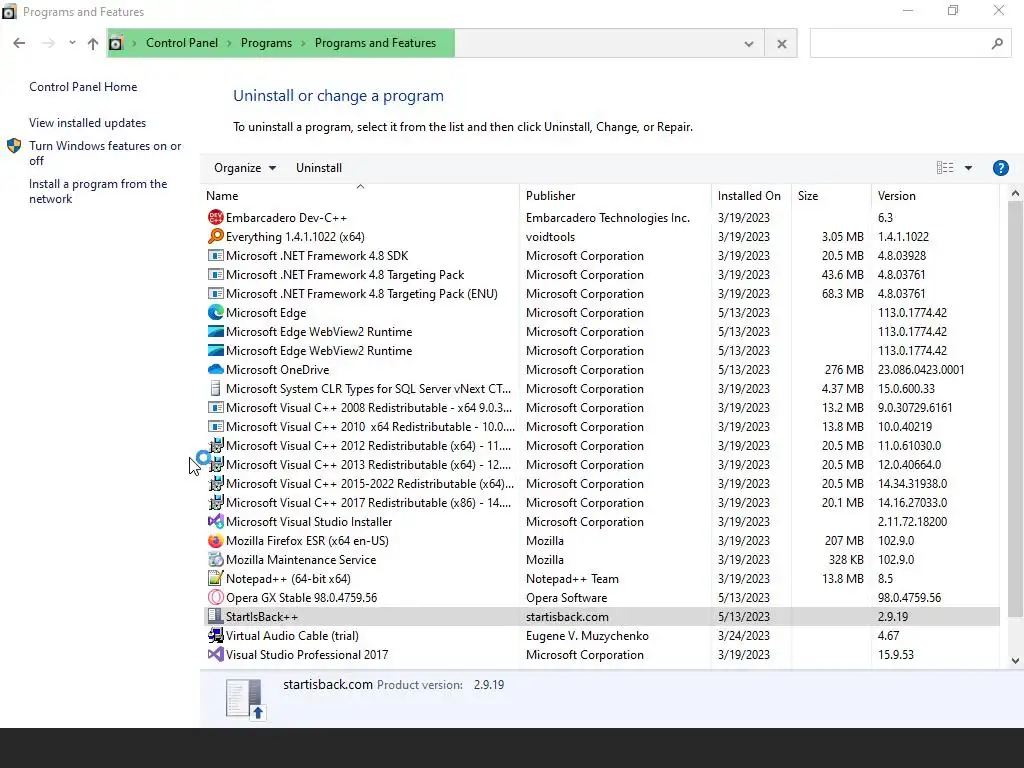
Task: Open Turn Windows features on or off
Action: pos(105,153)
